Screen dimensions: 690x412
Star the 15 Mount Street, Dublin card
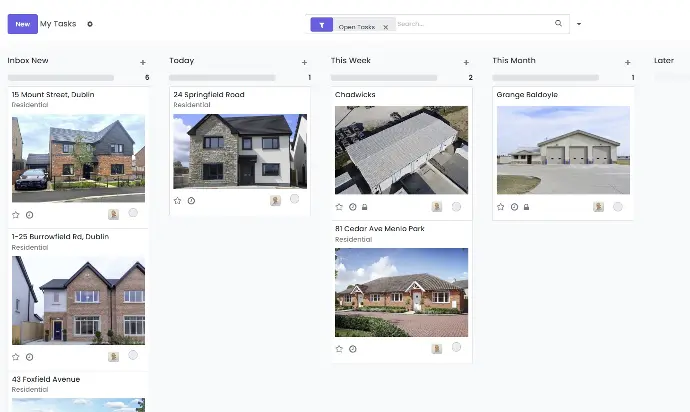click(16, 215)
